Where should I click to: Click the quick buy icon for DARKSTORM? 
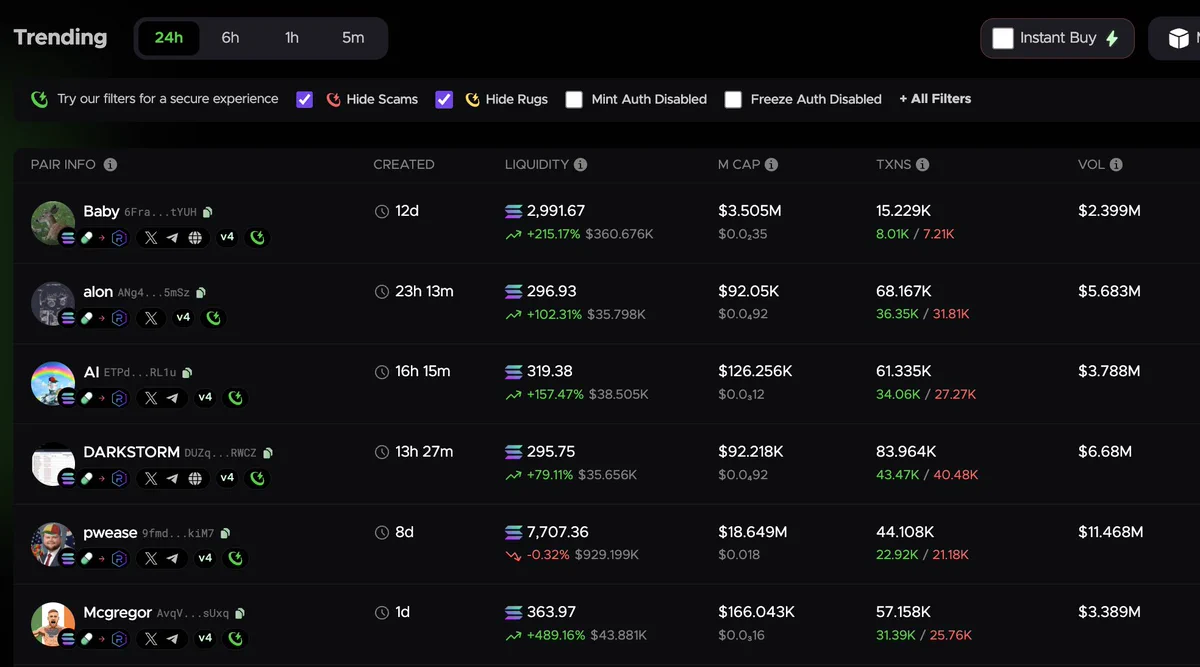click(258, 478)
